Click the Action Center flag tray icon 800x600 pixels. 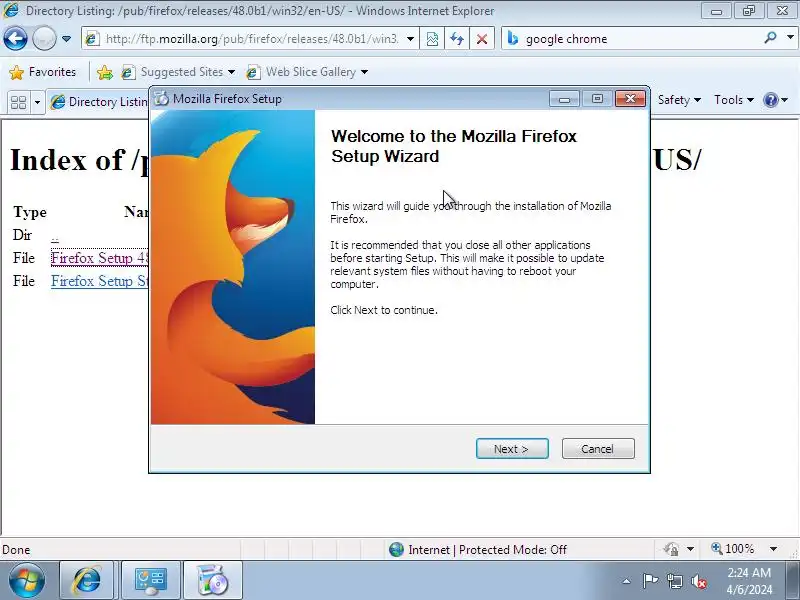coord(649,581)
